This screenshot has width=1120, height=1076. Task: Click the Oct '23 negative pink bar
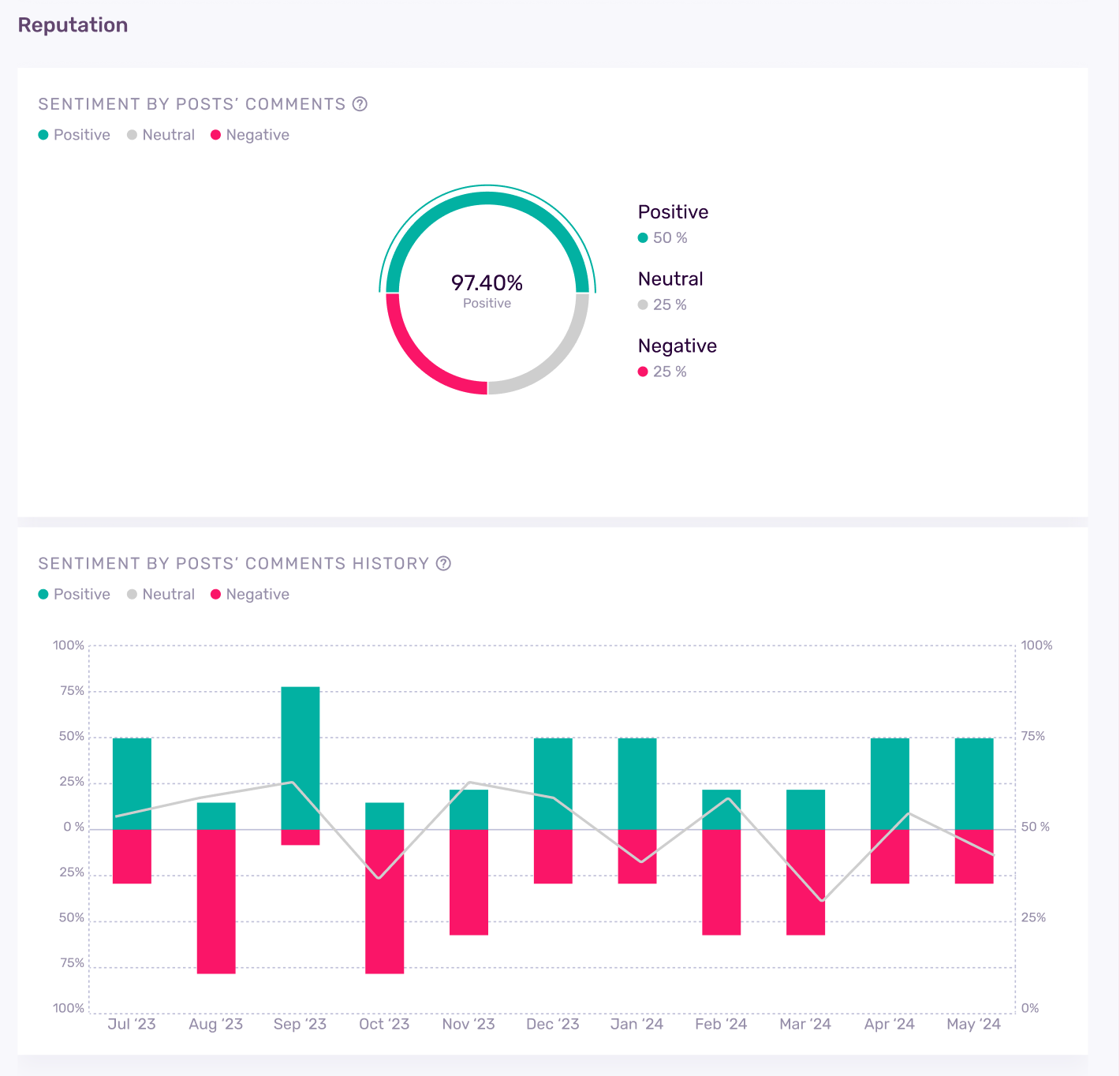(384, 901)
